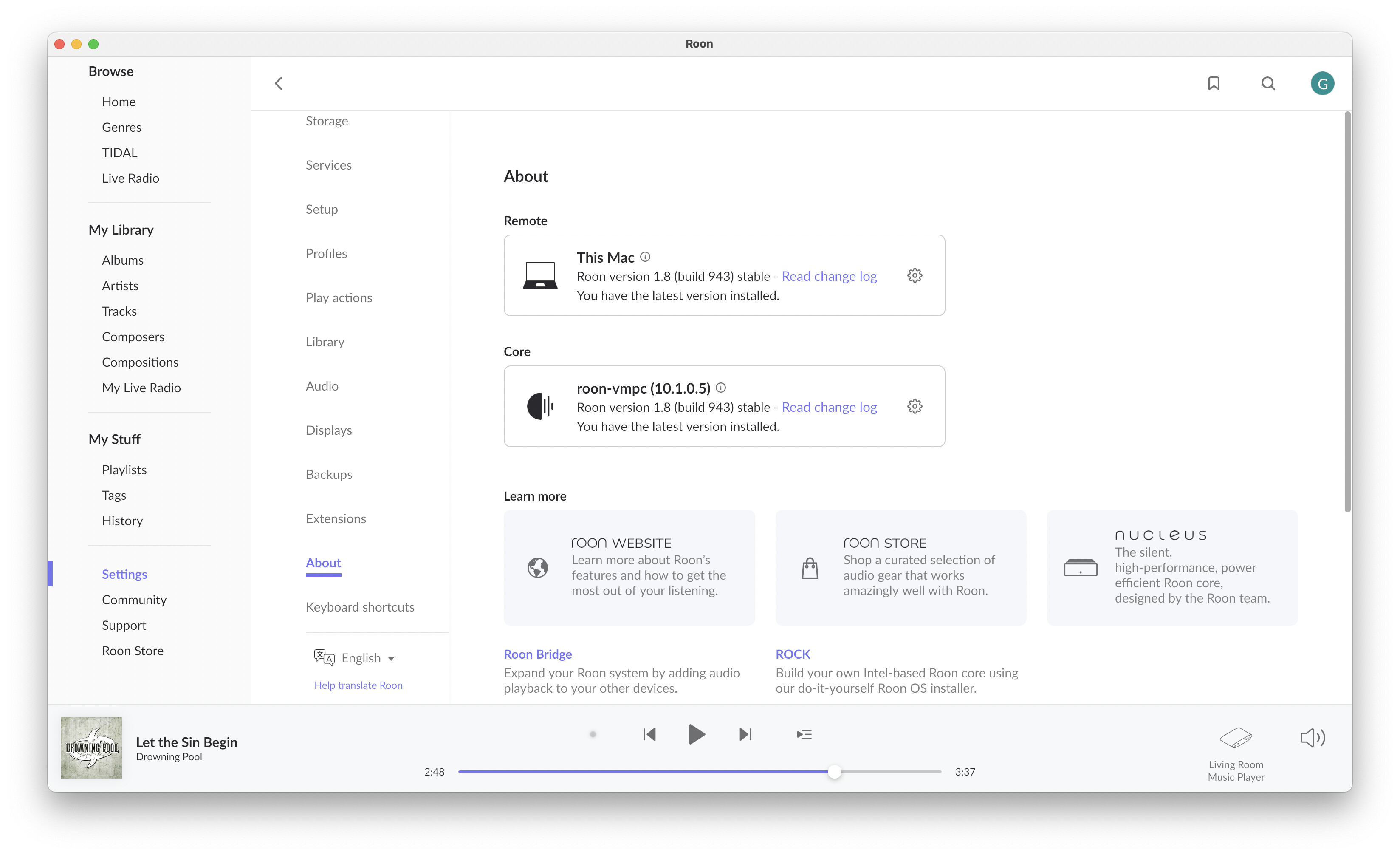Open the Roon Bridge link
Viewport: 1400px width, 855px height.
537,654
